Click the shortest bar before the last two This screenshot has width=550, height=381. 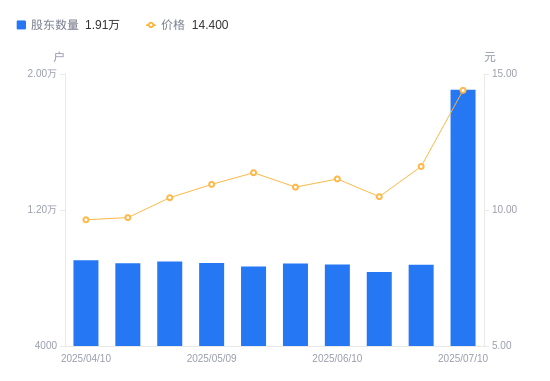click(379, 309)
